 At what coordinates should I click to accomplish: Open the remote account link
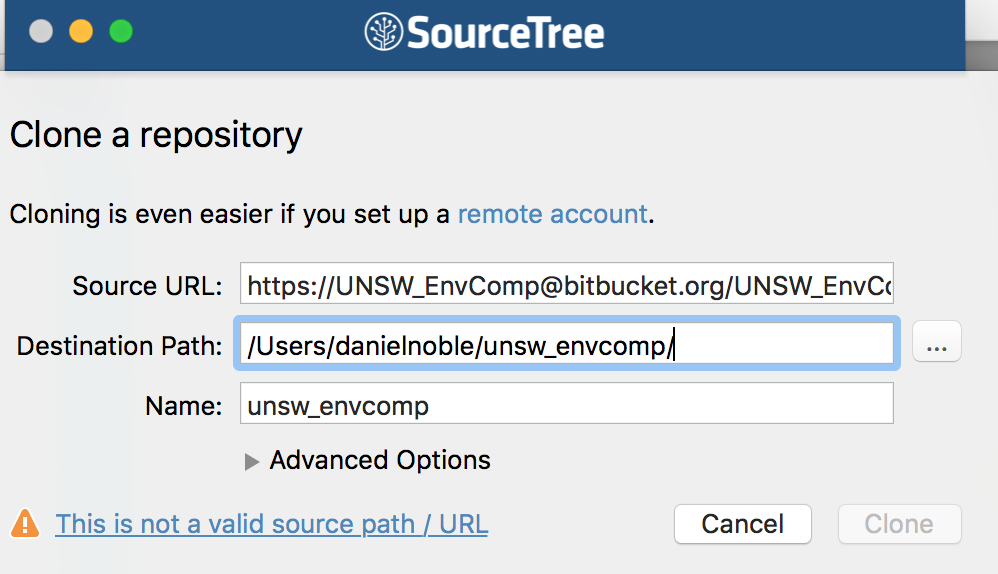[552, 214]
